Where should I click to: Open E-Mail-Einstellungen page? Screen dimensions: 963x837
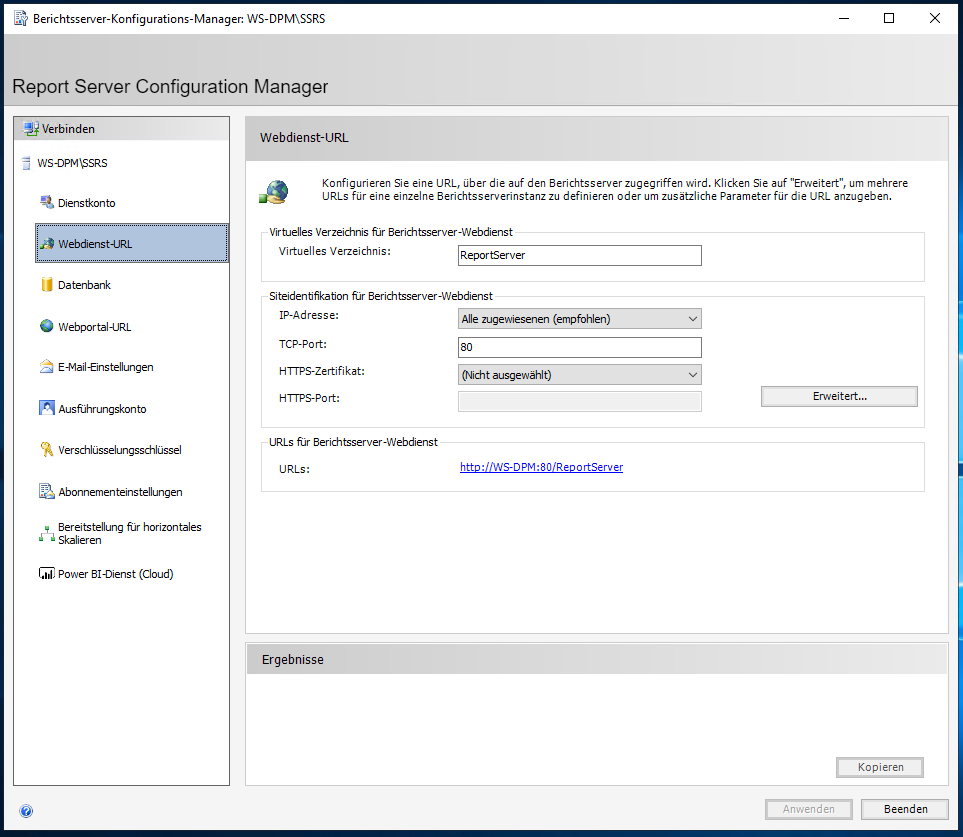pyautogui.click(x=106, y=367)
